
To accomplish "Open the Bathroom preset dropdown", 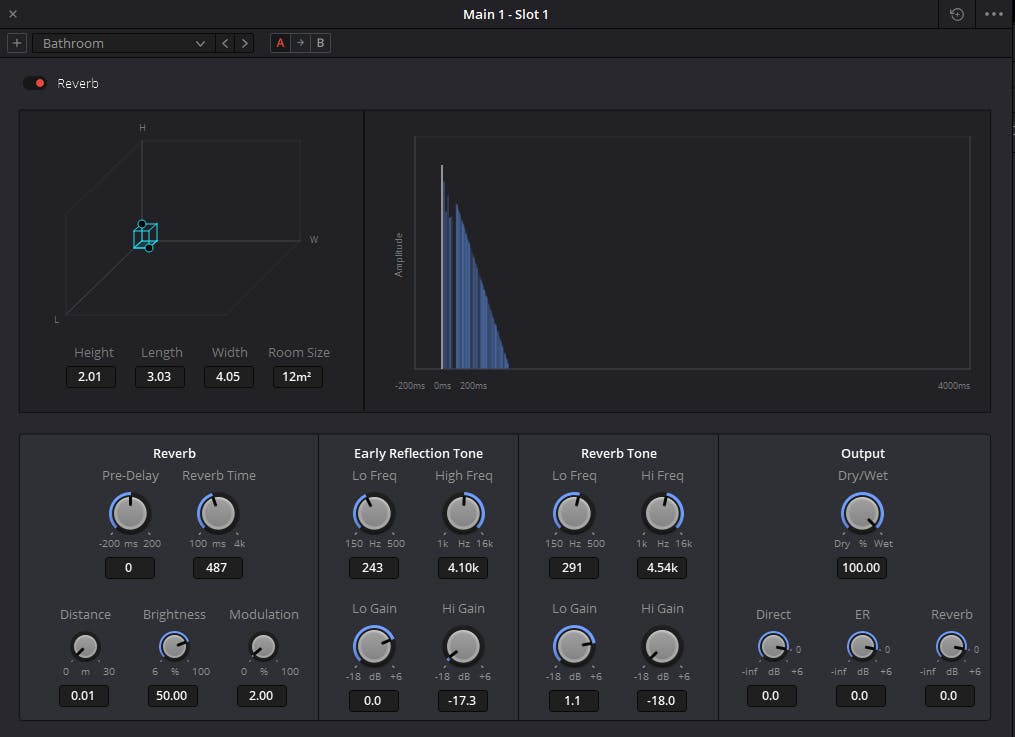I will coord(123,43).
